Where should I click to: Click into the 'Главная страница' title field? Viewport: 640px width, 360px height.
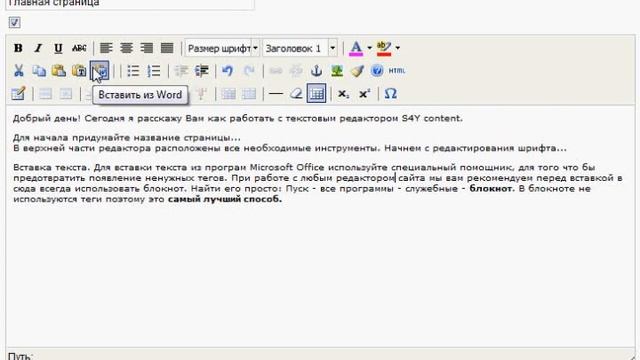pos(129,4)
